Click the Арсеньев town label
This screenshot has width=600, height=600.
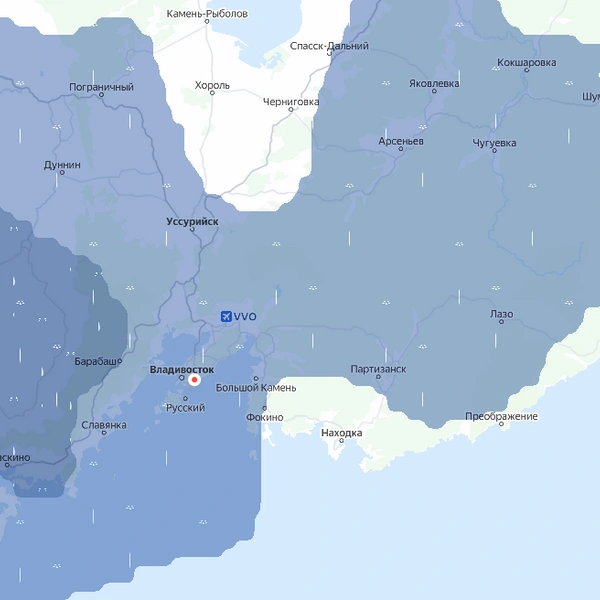401,141
